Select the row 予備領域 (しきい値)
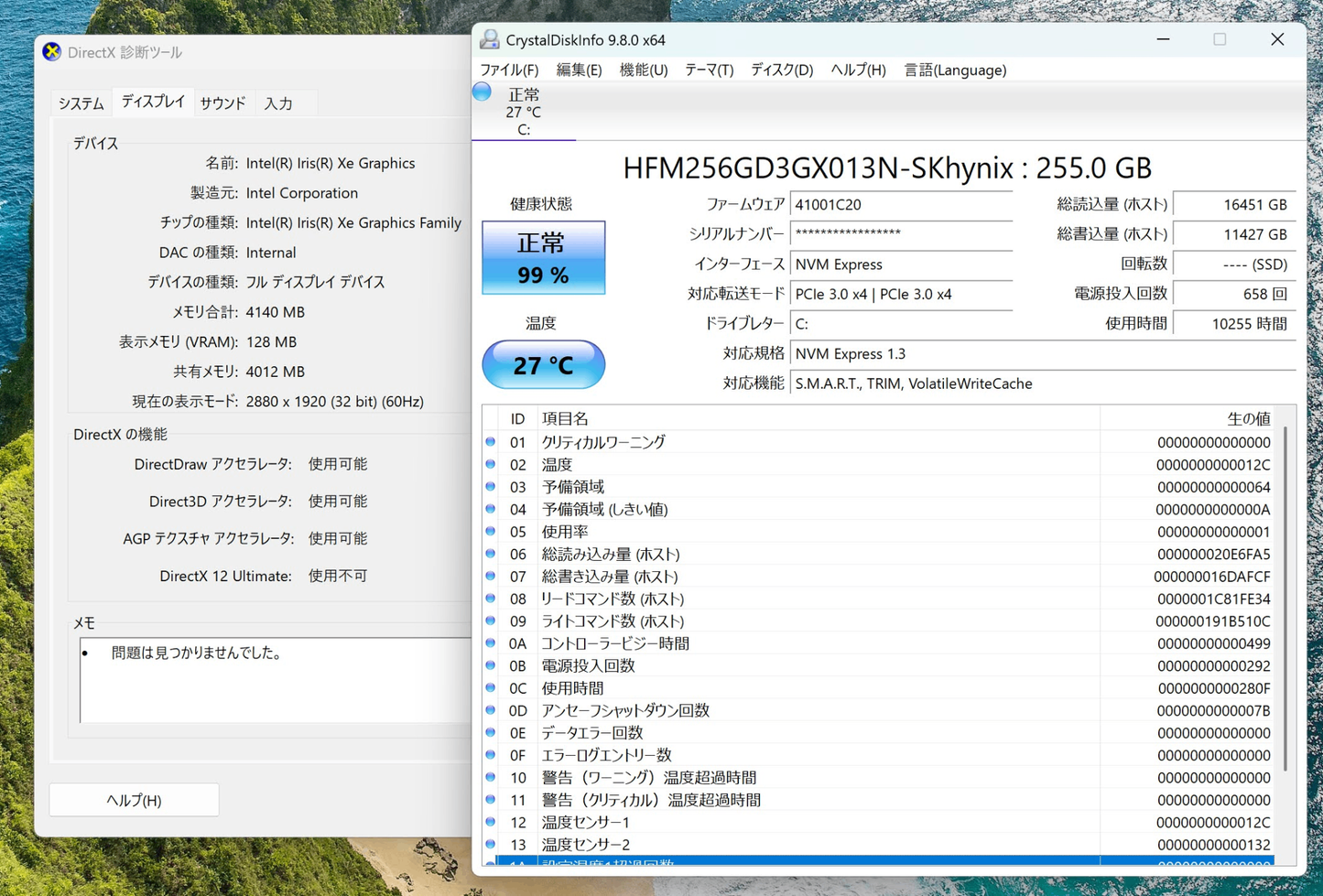This screenshot has height=896, width=1323. click(879, 510)
